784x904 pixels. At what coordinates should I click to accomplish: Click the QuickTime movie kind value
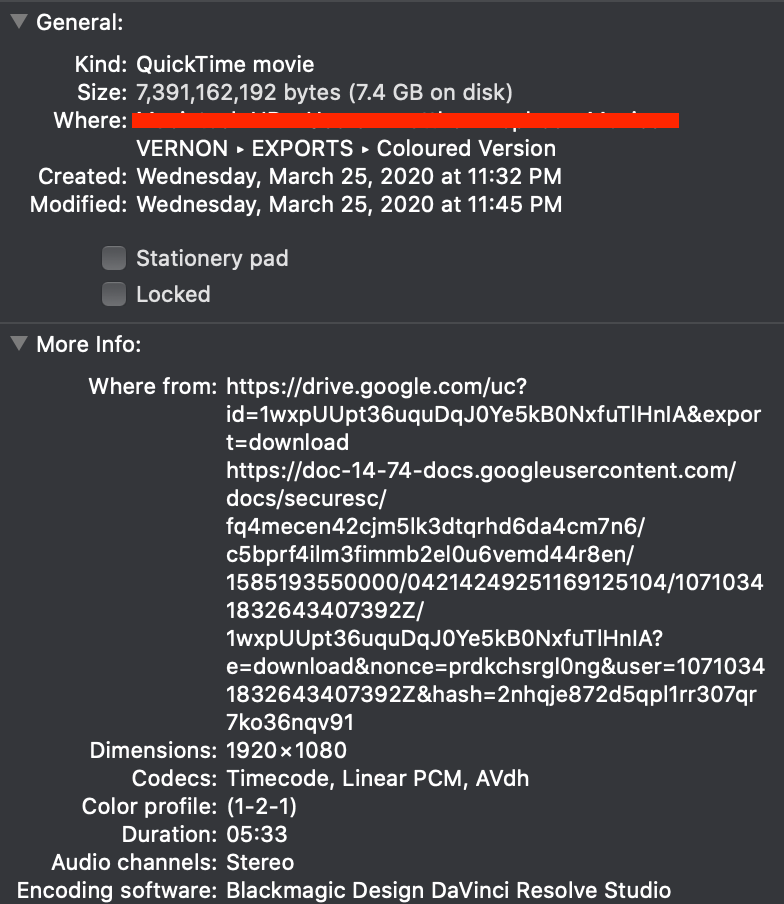[x=225, y=65]
